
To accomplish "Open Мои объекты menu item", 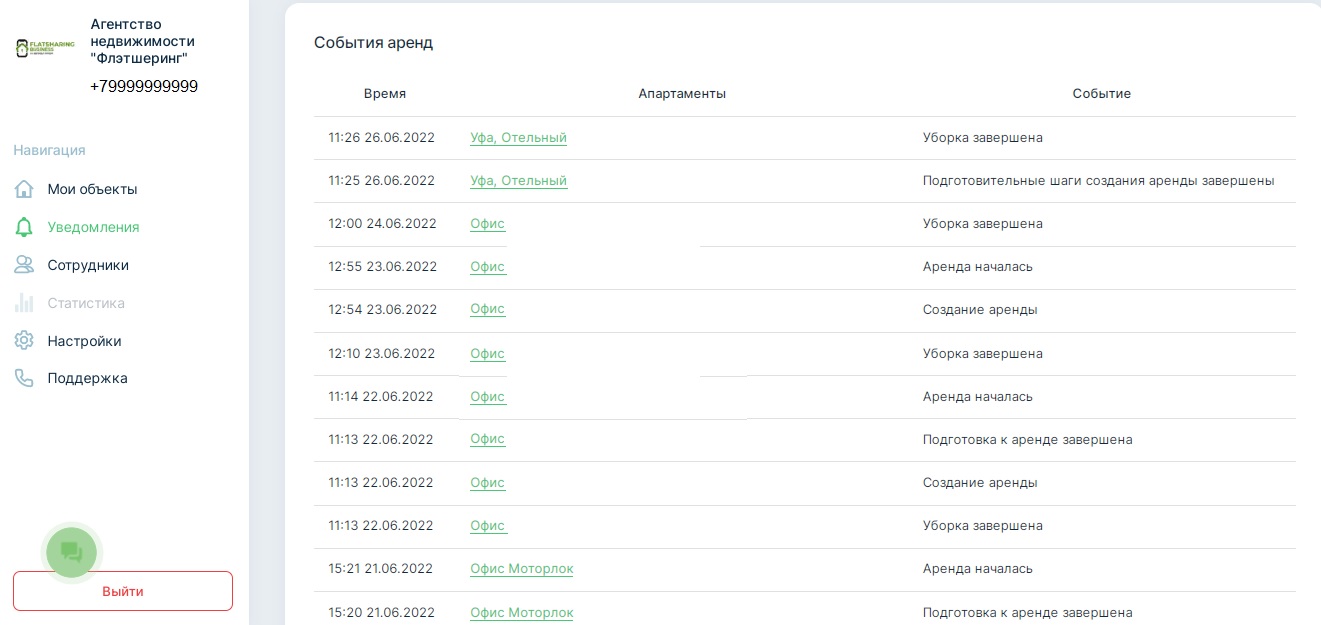I will pos(92,189).
